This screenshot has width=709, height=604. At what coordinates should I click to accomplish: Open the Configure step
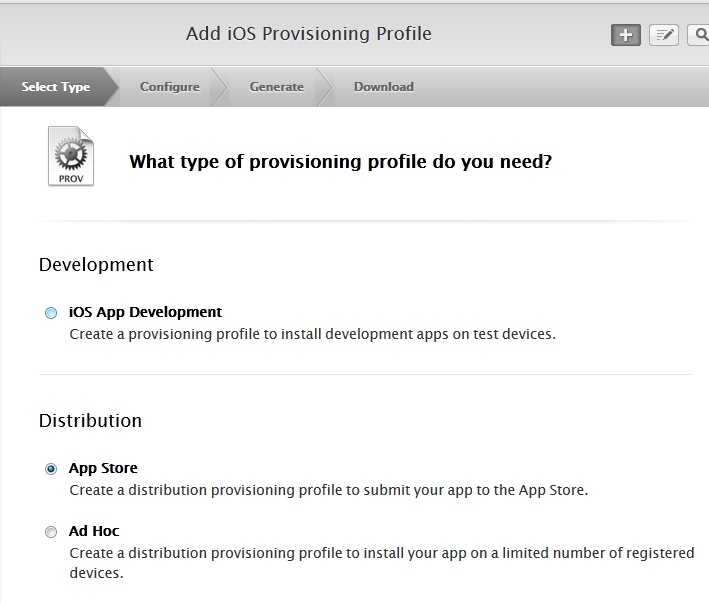(x=170, y=87)
